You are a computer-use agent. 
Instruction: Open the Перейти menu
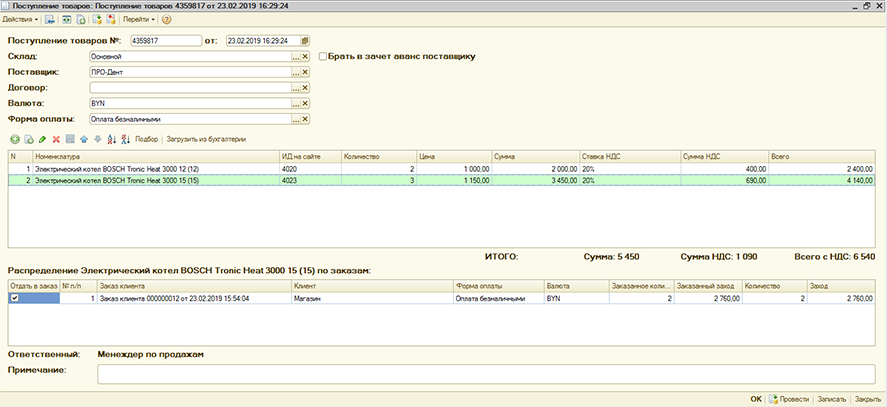click(137, 19)
